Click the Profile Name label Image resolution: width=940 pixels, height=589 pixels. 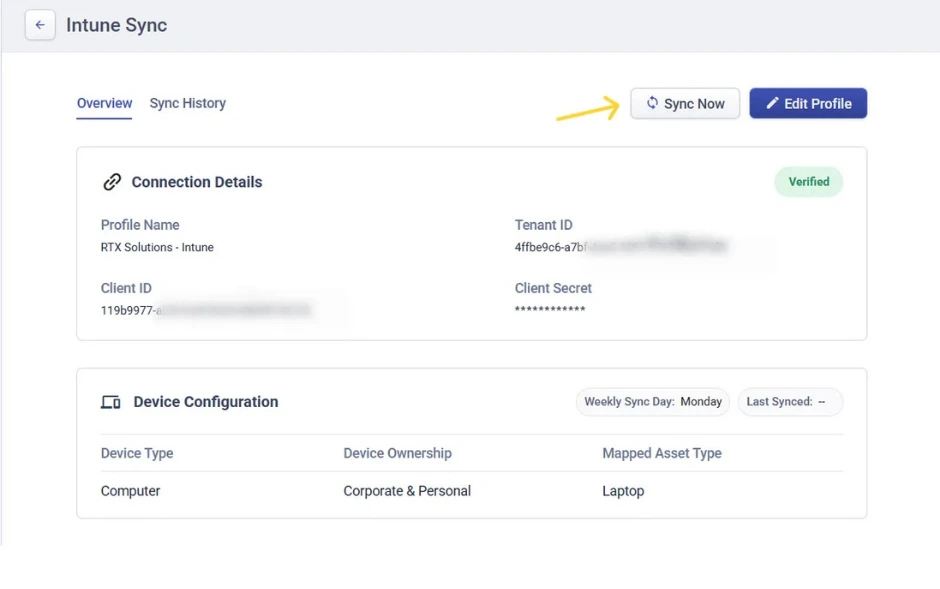coord(140,225)
